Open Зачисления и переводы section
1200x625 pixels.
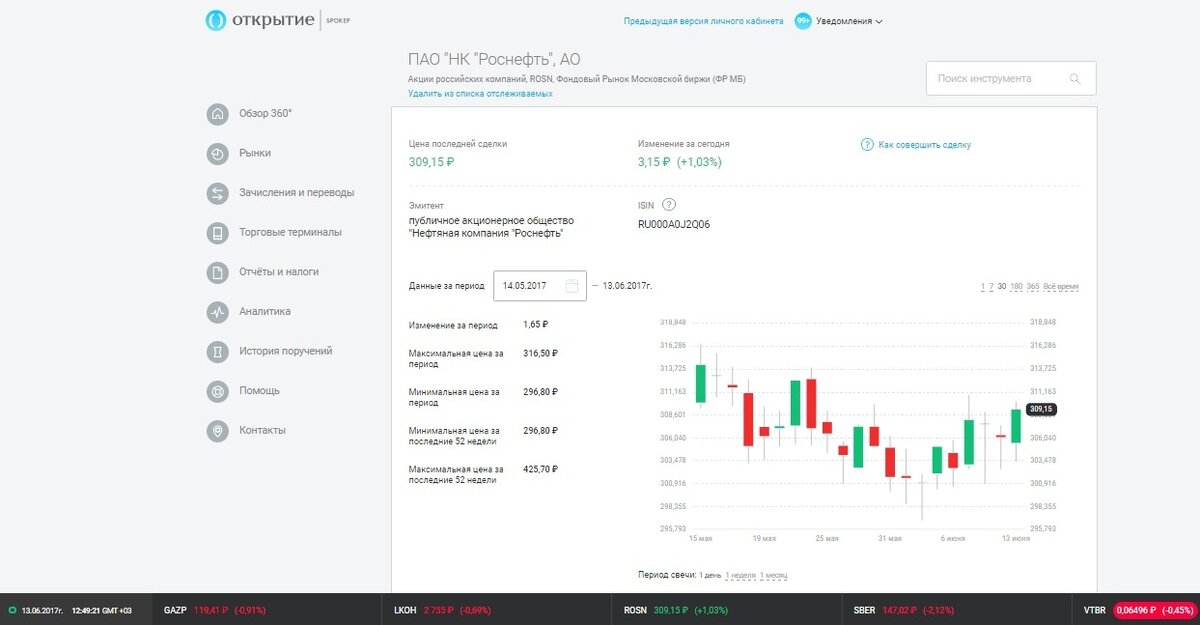pos(296,193)
